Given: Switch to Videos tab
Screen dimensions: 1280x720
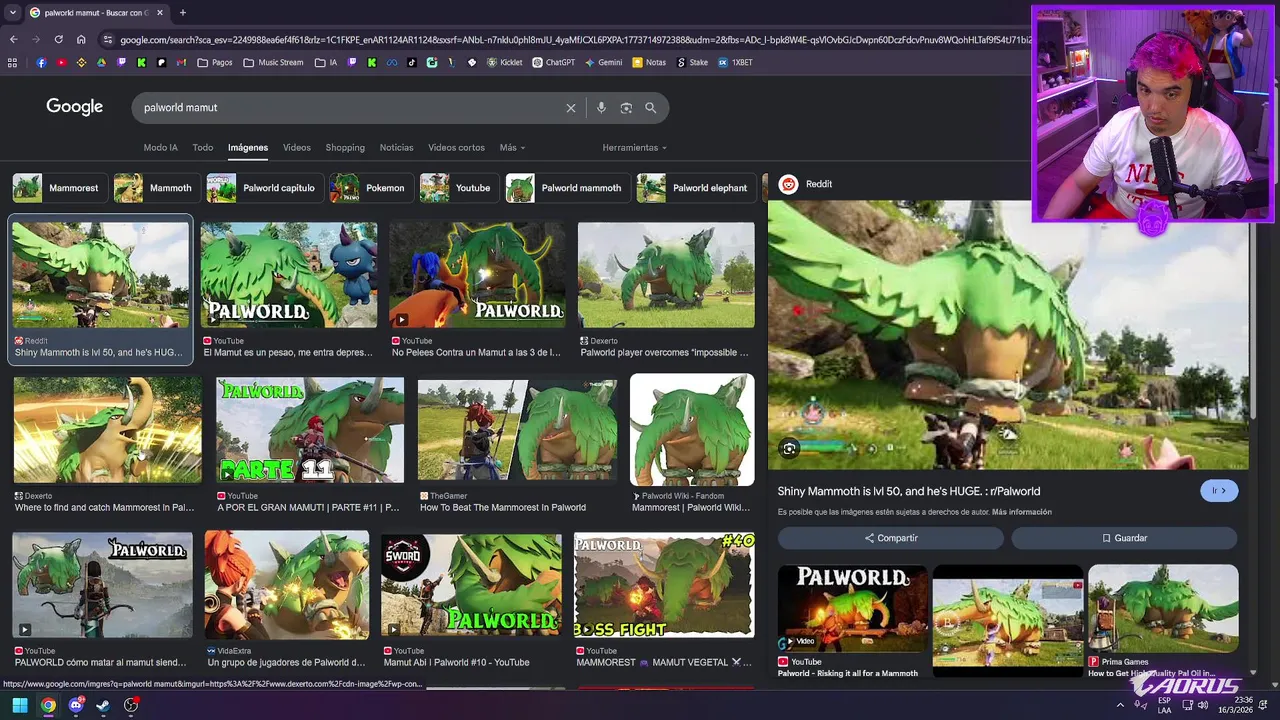Looking at the screenshot, I should [297, 148].
